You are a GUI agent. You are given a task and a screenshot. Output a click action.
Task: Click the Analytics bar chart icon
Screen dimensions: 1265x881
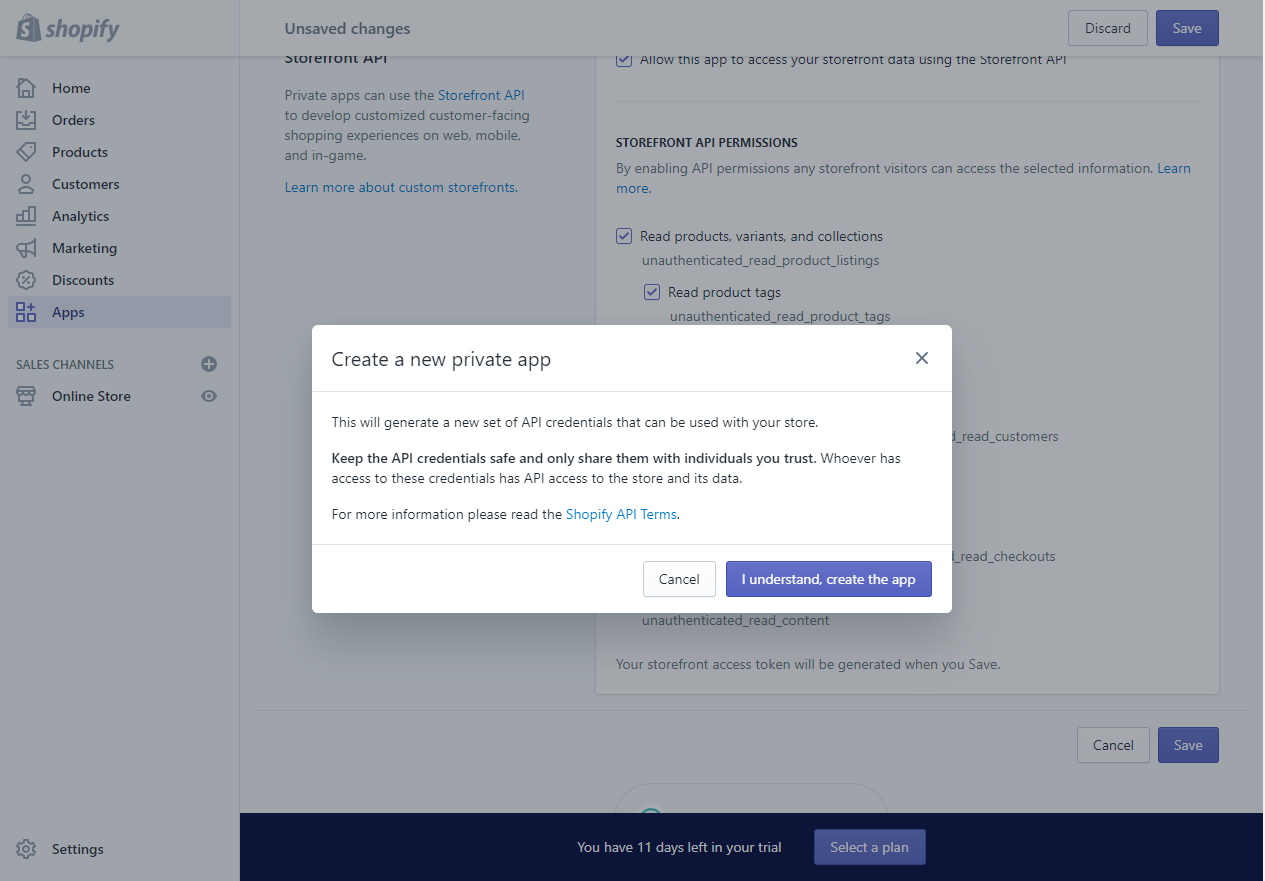coord(26,216)
